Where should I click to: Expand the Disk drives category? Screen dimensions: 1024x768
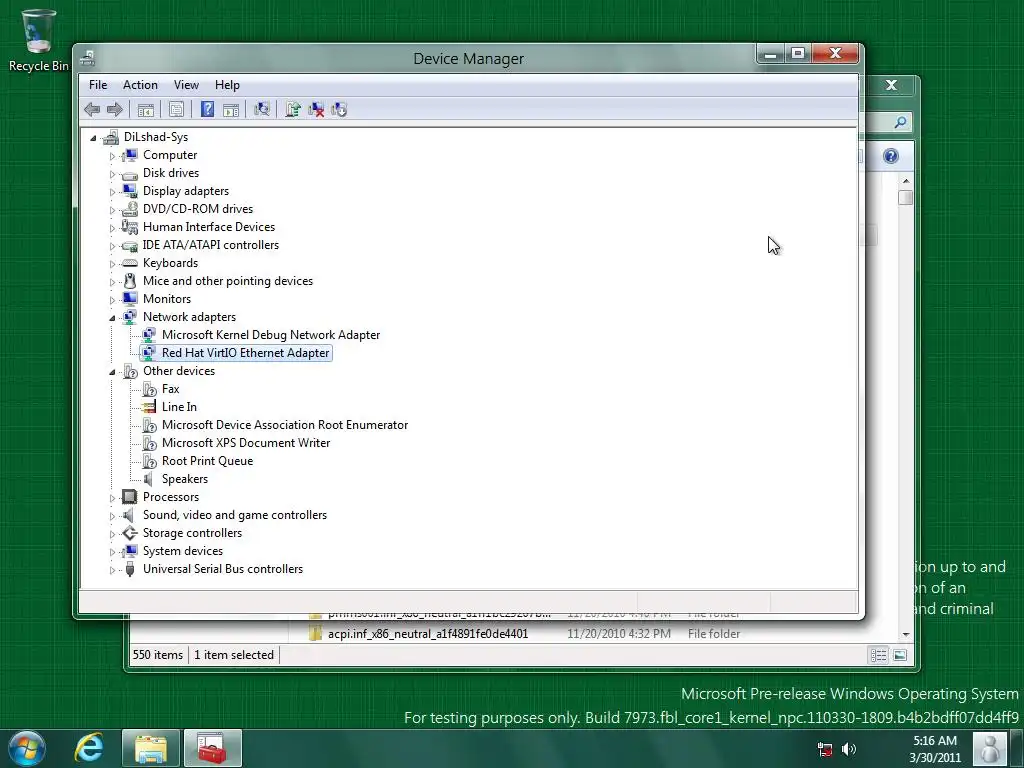tap(112, 174)
